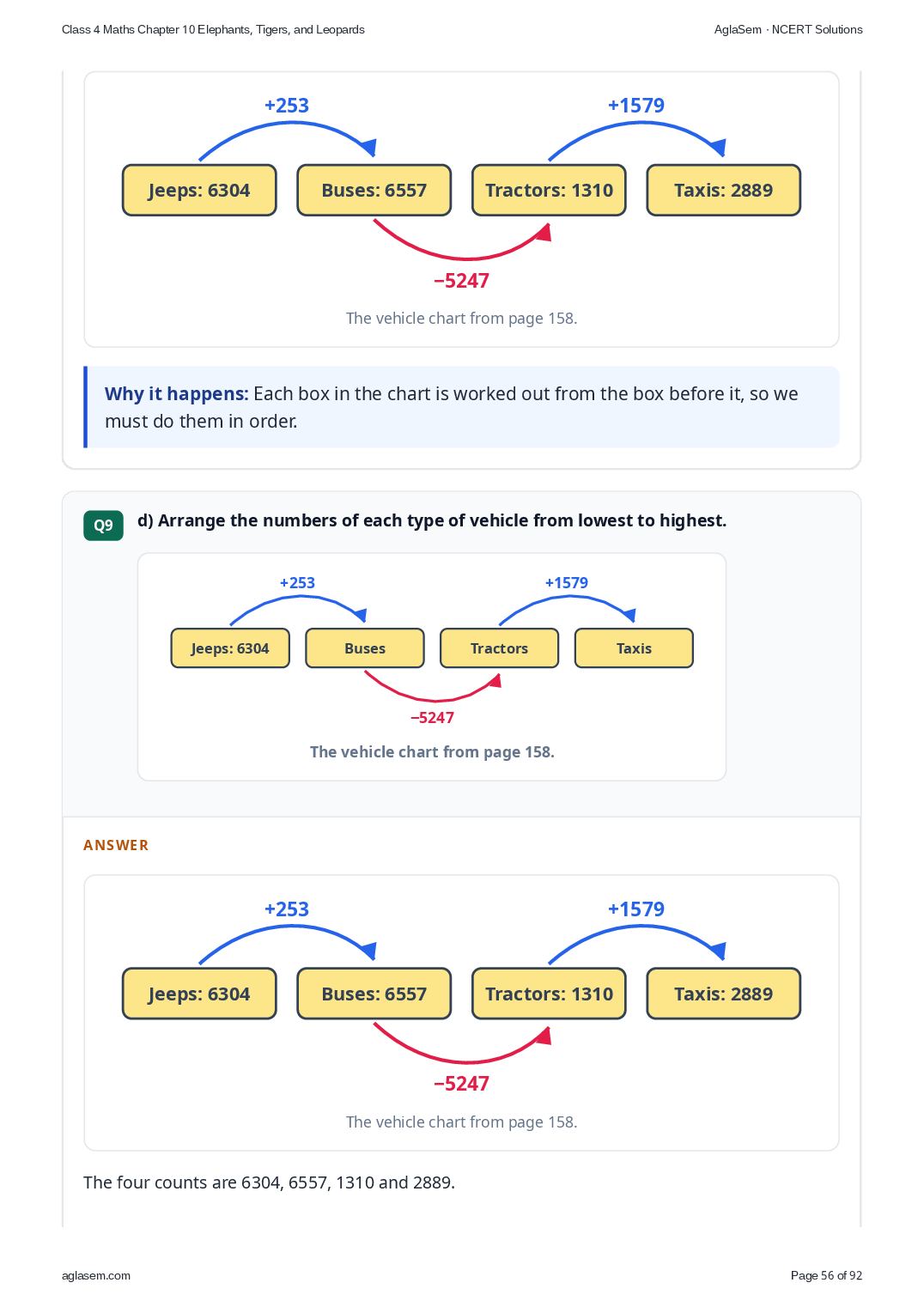
Task: Select the Jeeps: 6304 box in the top chart
Action: tap(199, 190)
